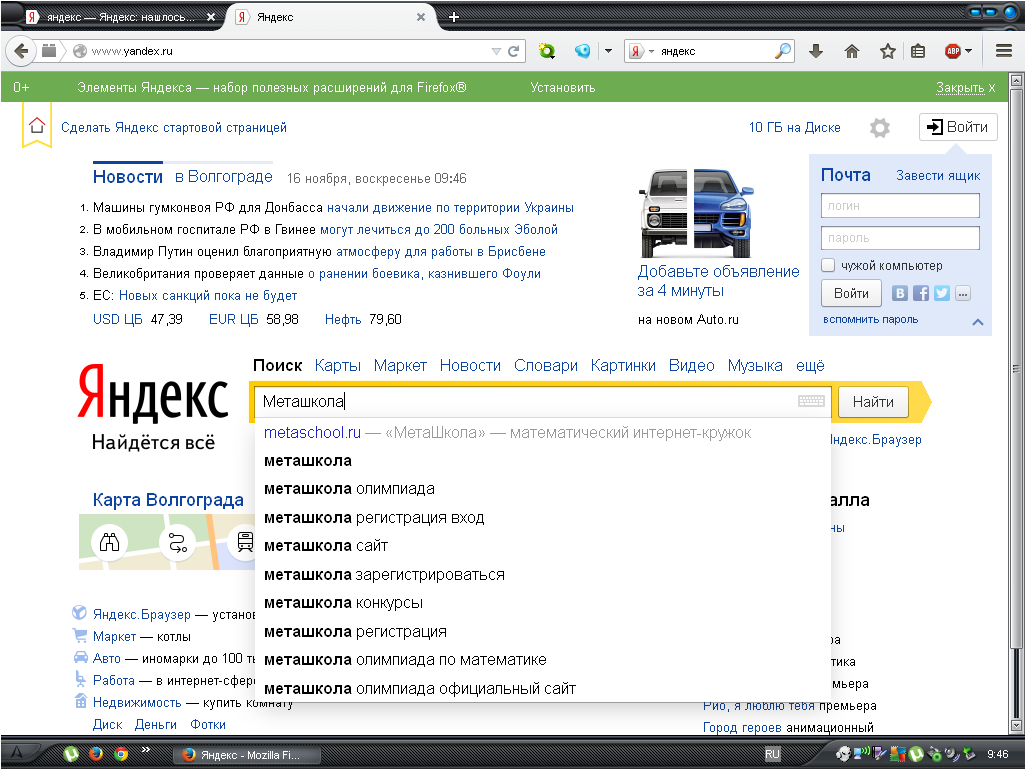This screenshot has width=1026, height=770.
Task: Click the site identity globe icon in address bar
Action: [x=80, y=51]
